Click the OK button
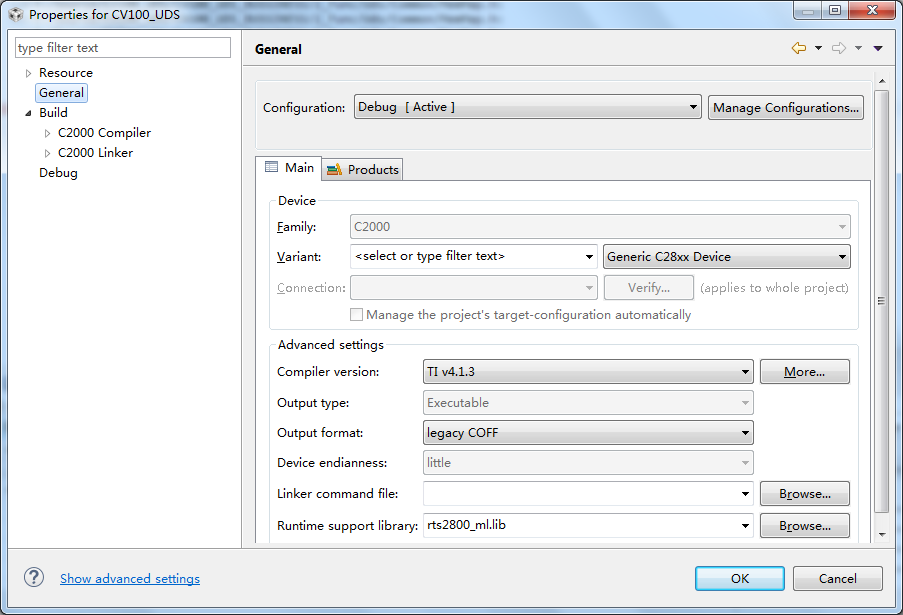The width and height of the screenshot is (903, 615). click(x=740, y=578)
